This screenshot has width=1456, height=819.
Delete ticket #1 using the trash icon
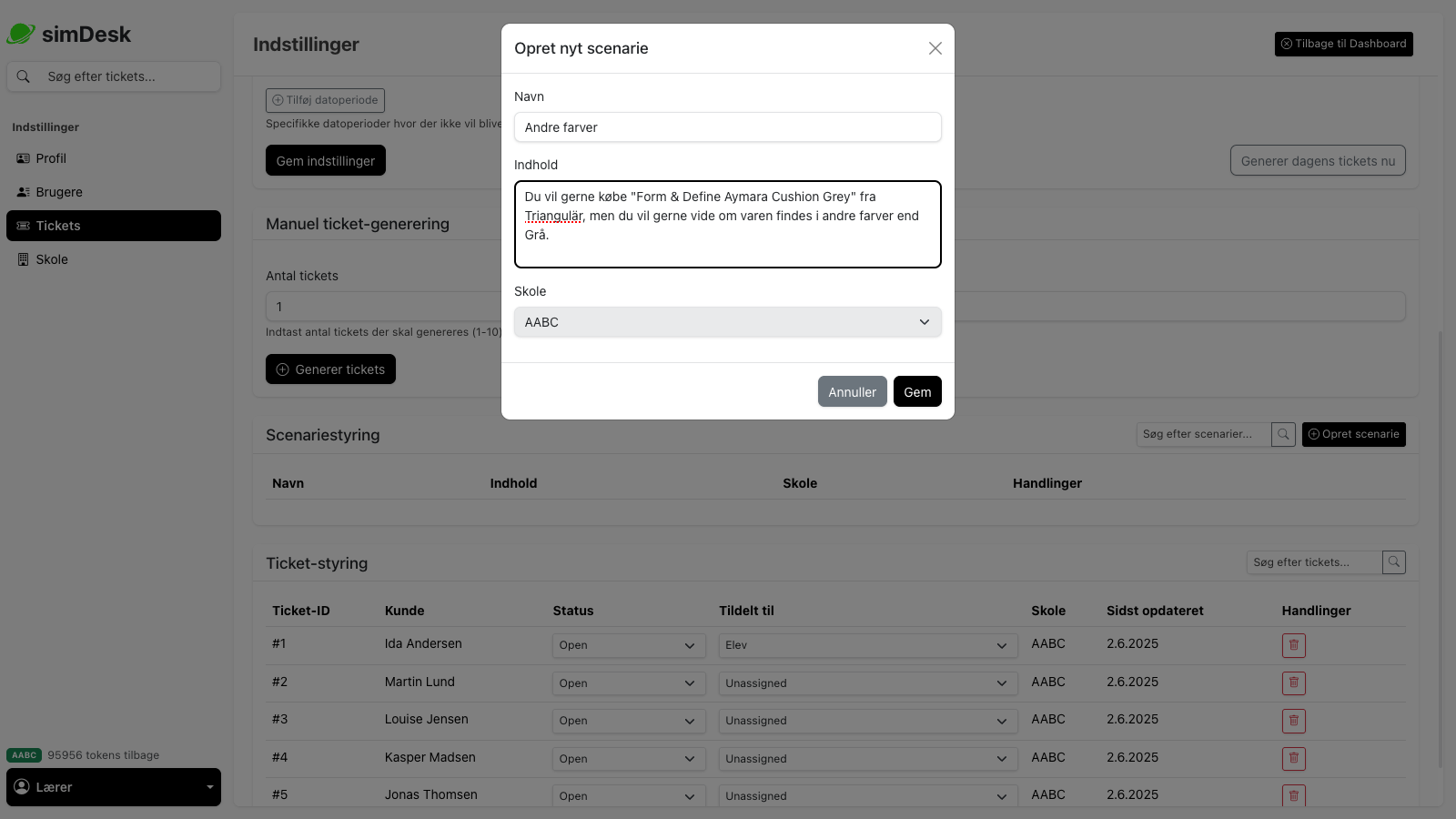1294,645
